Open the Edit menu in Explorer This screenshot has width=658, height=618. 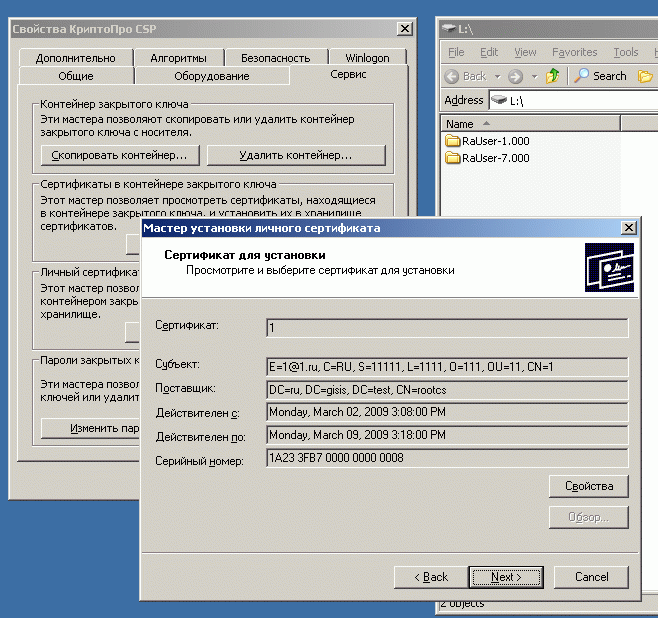(489, 52)
